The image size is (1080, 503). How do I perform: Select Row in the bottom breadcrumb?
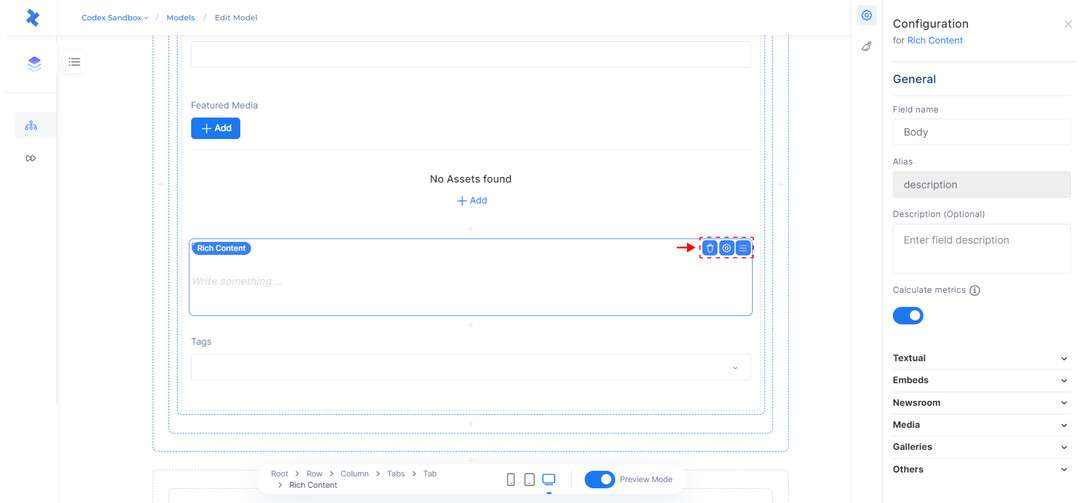coord(314,474)
